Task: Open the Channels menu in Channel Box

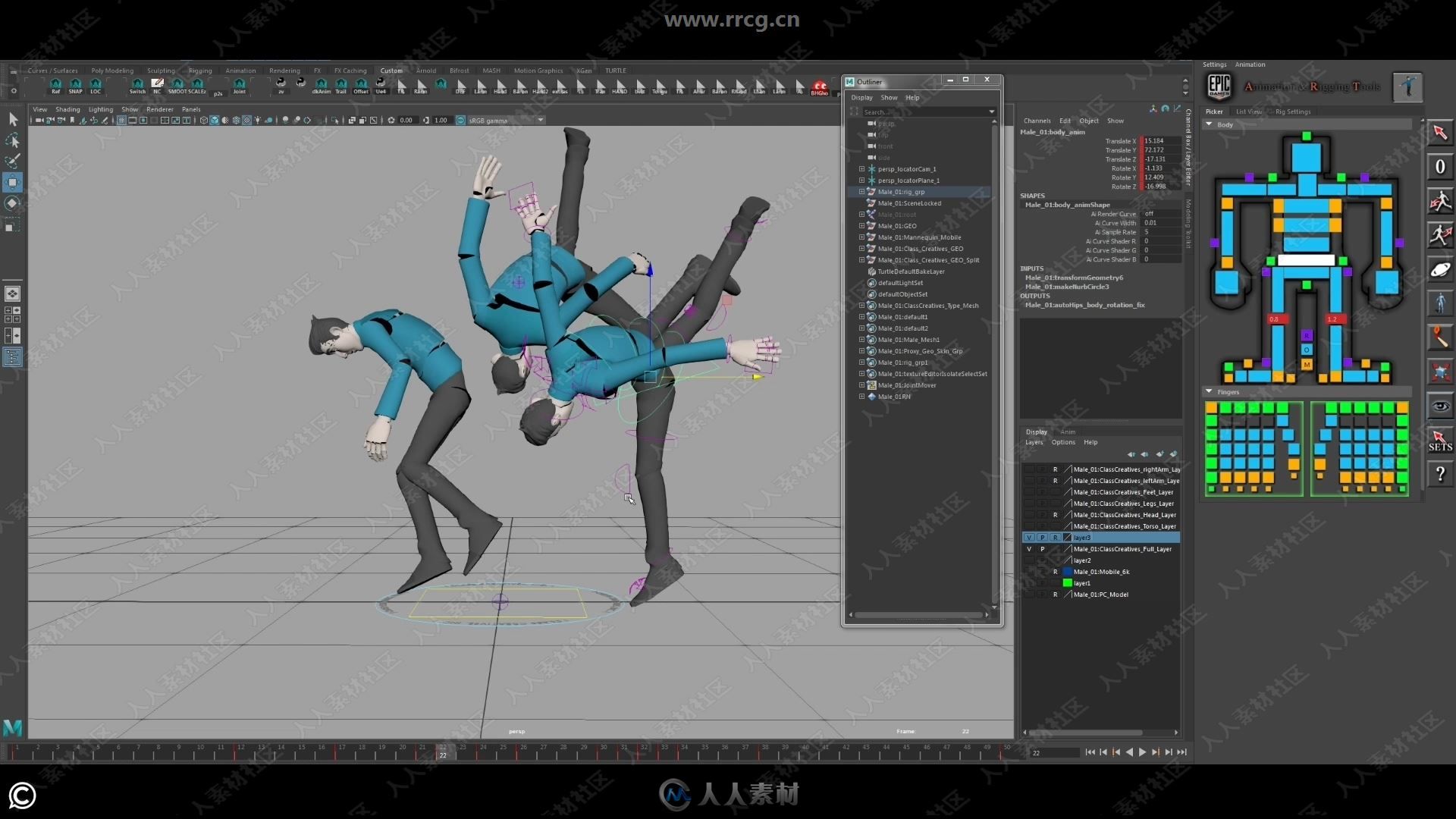Action: click(x=1037, y=121)
